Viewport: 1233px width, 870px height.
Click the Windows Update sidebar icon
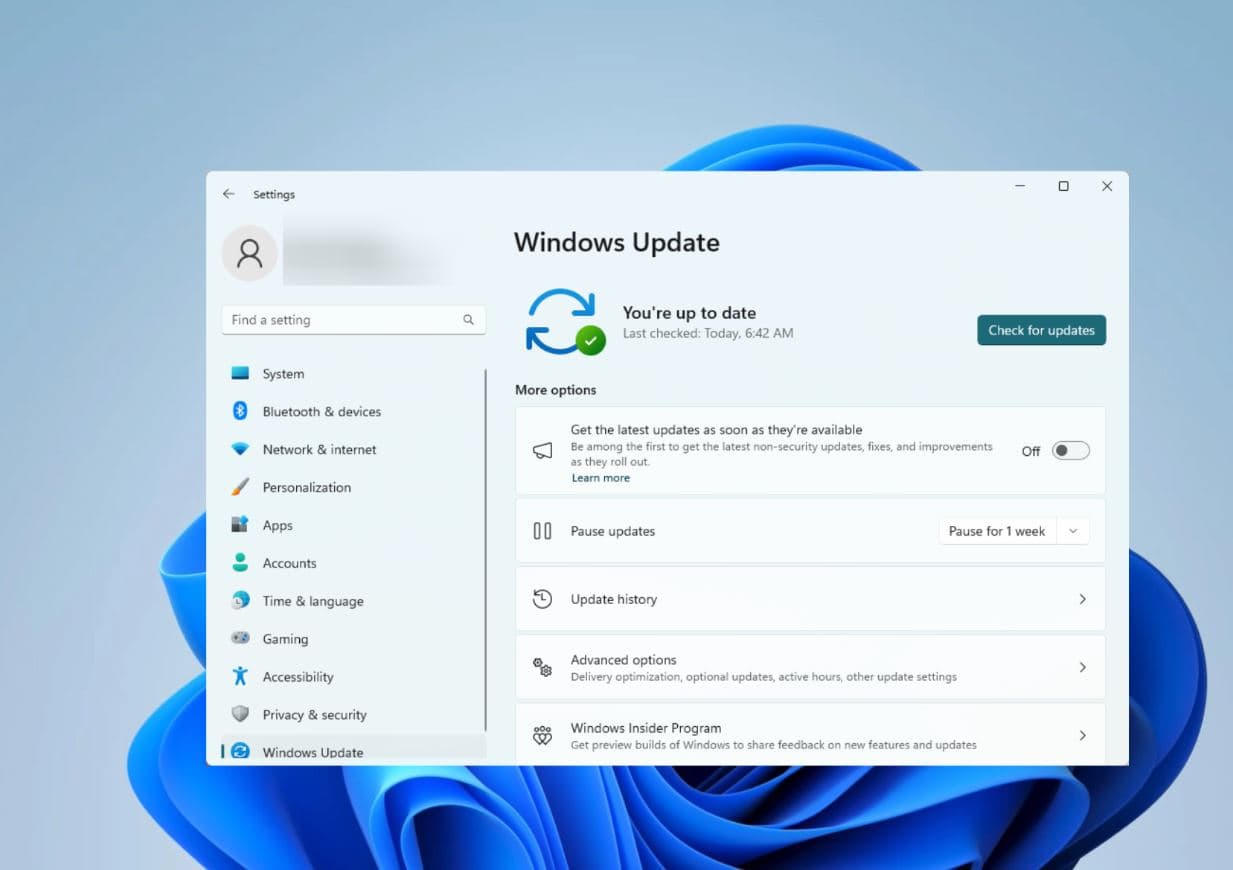(240, 751)
